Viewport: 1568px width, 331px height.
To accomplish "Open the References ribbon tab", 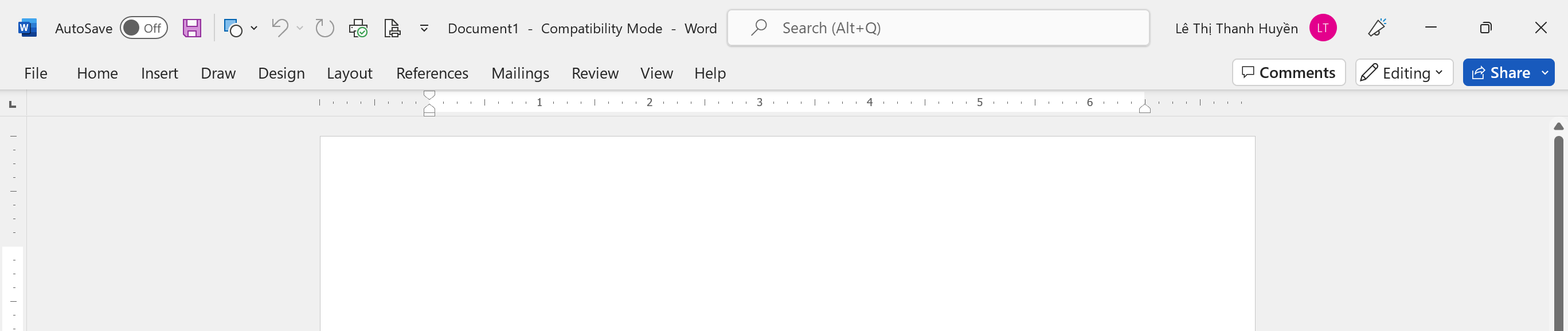I will pyautogui.click(x=432, y=73).
